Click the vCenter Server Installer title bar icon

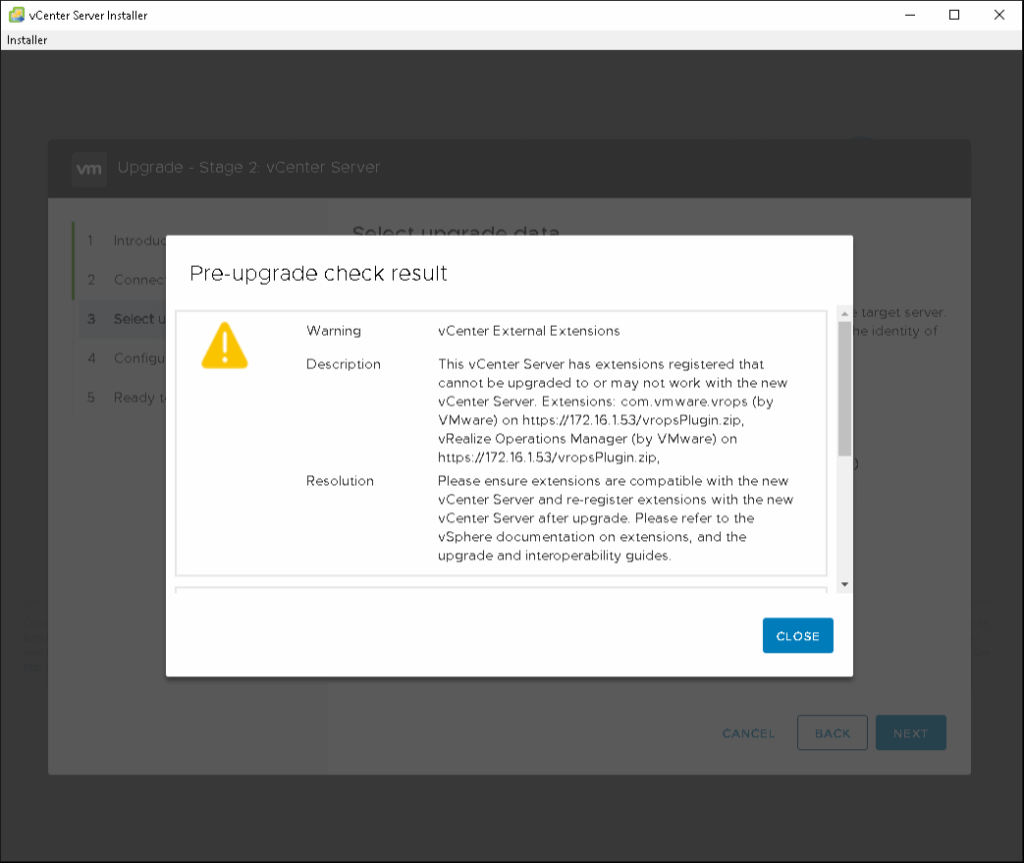[x=16, y=15]
